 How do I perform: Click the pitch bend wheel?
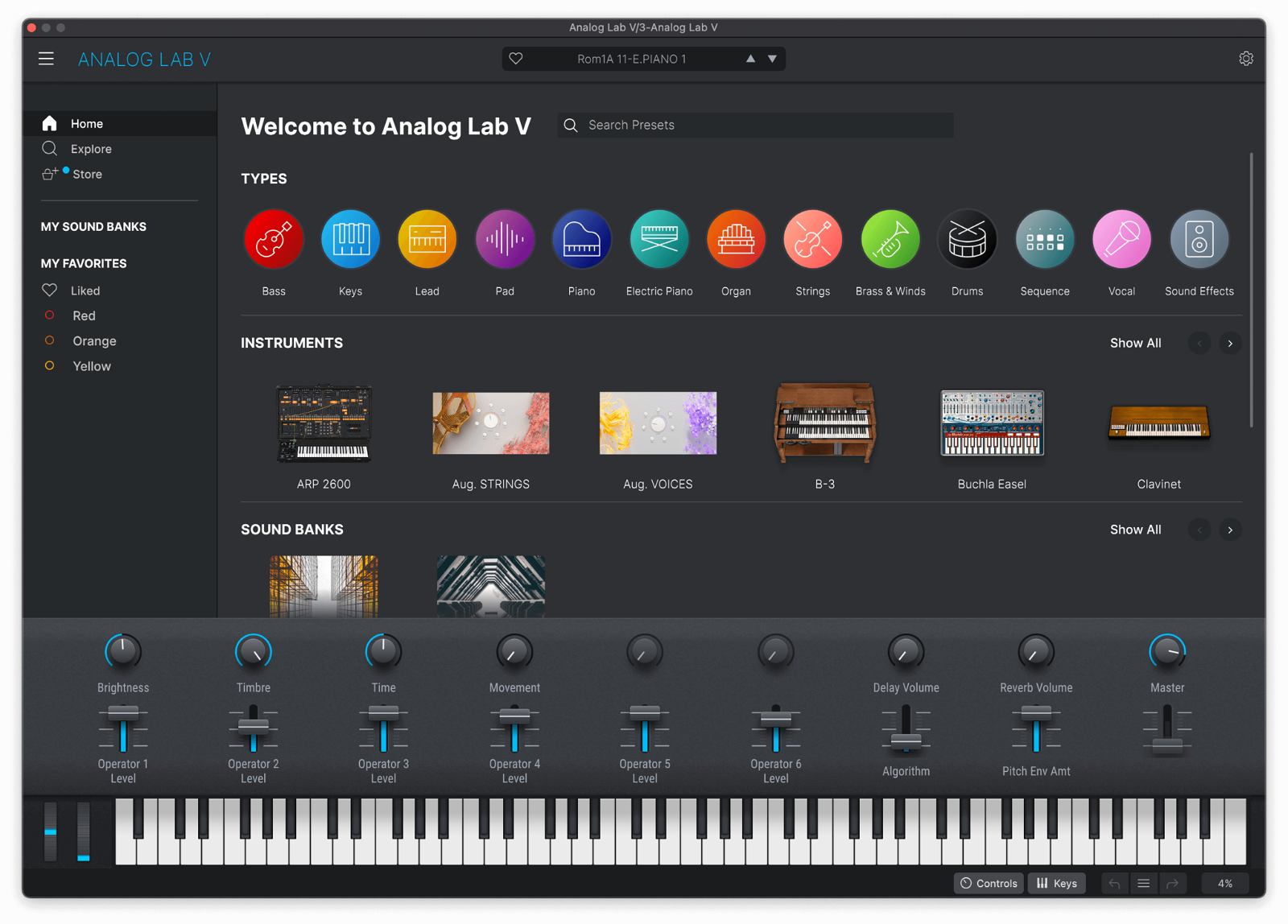[x=51, y=831]
